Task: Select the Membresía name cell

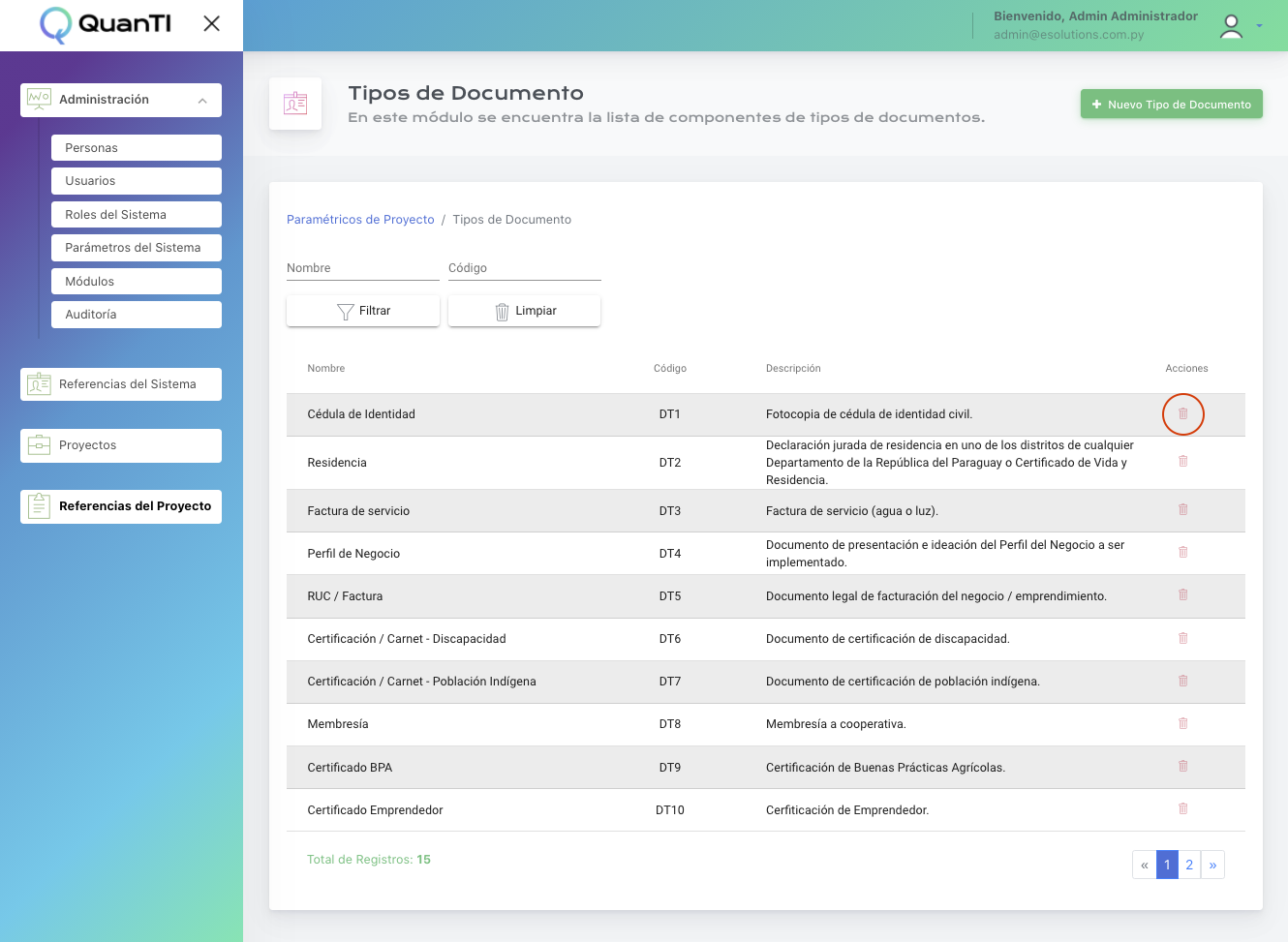Action: click(338, 724)
